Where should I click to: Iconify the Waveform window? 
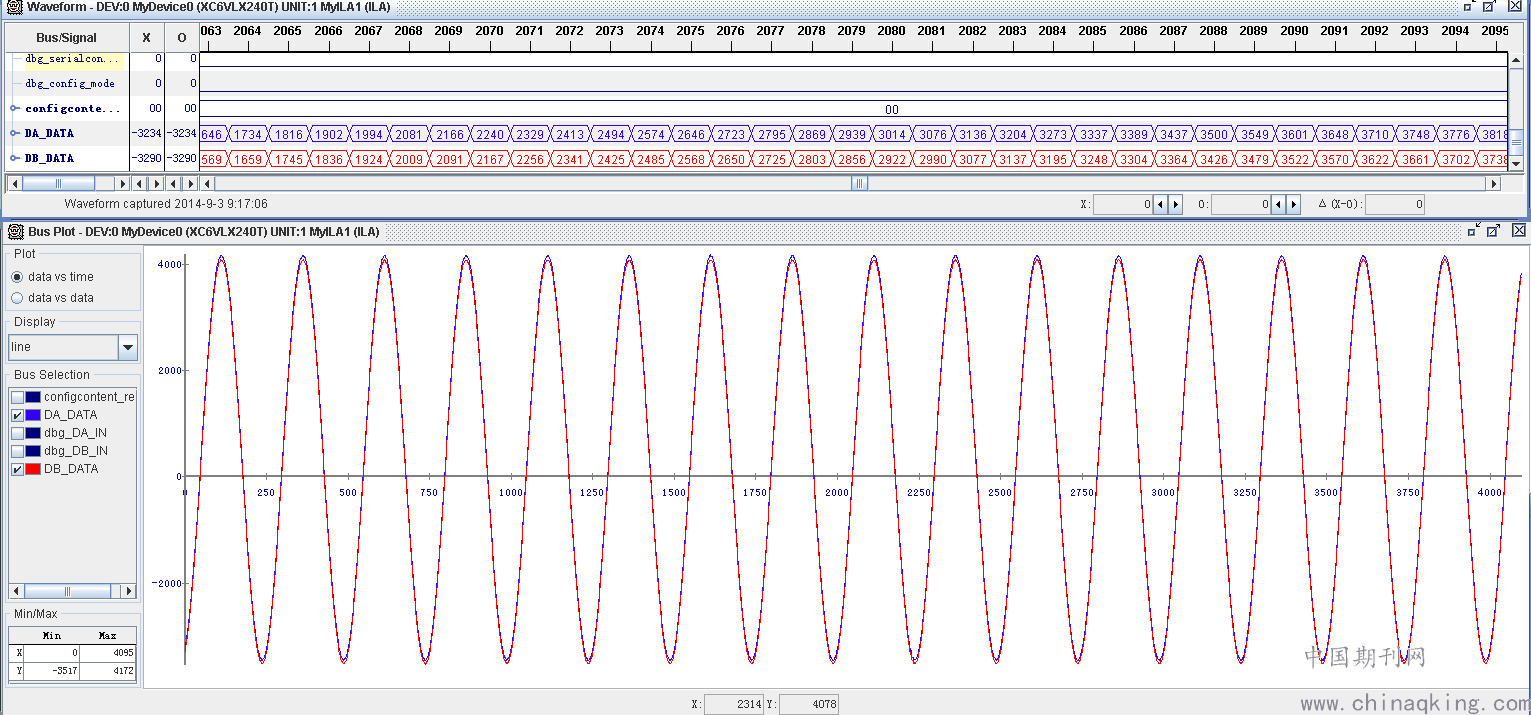tap(1469, 6)
